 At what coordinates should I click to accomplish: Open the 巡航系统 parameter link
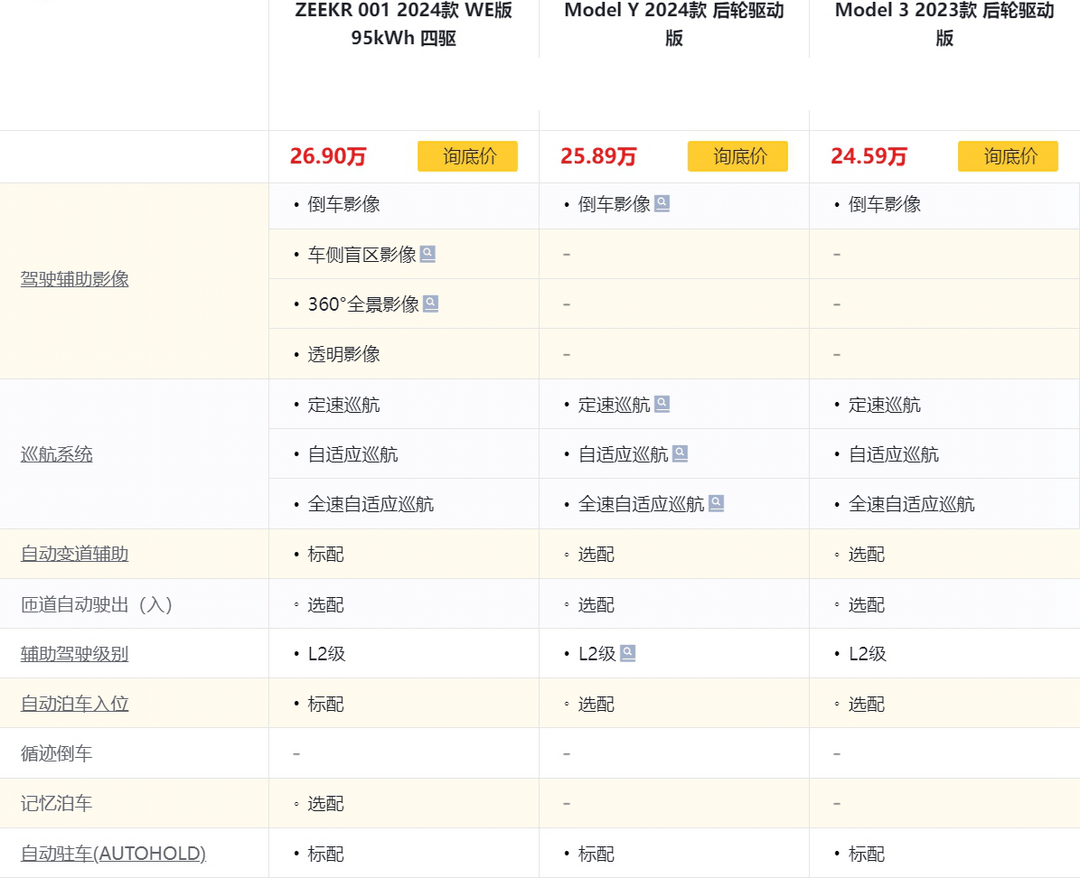(56, 454)
